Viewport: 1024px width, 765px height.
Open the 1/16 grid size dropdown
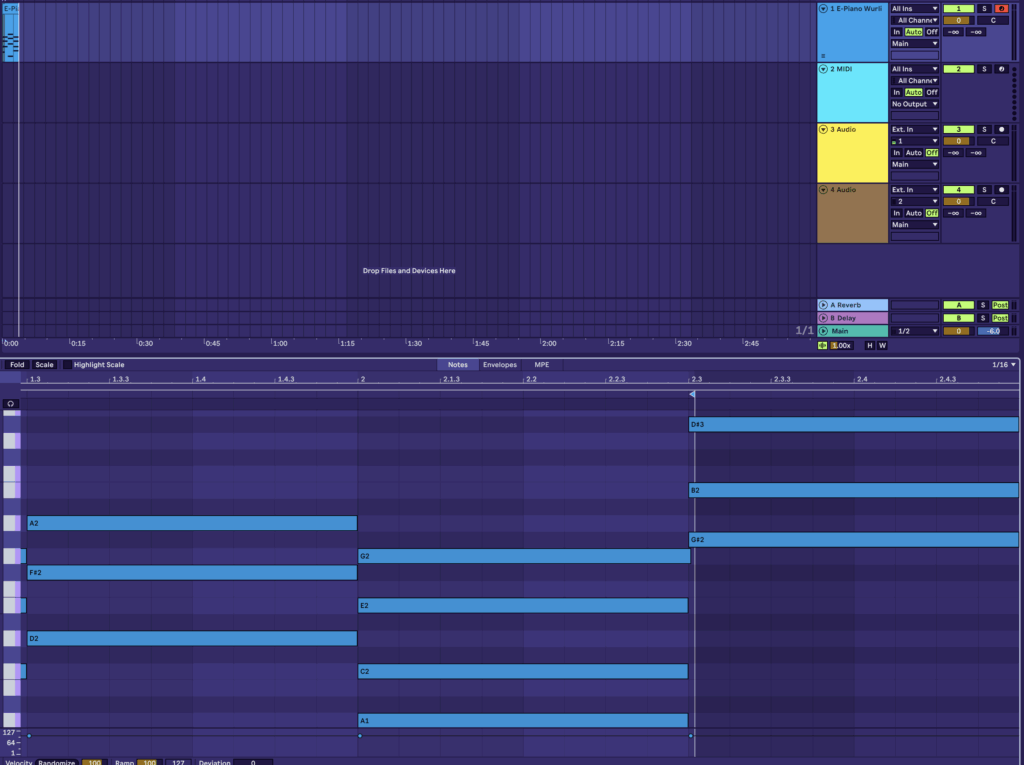click(1003, 365)
